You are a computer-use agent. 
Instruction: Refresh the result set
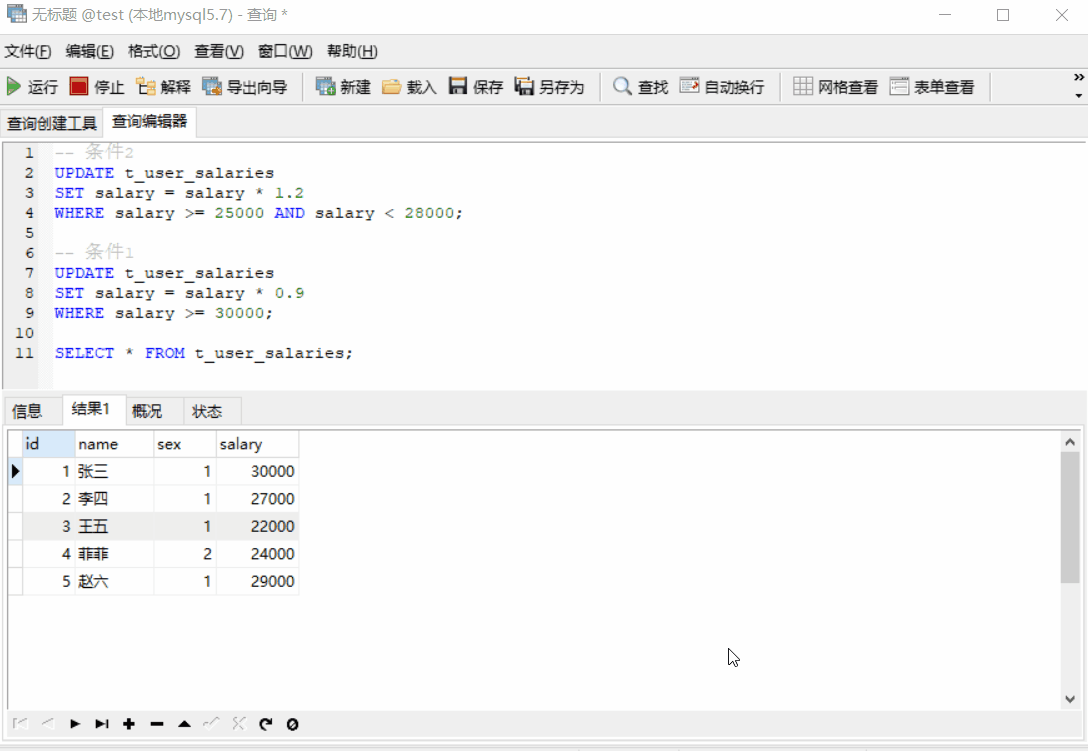(264, 724)
